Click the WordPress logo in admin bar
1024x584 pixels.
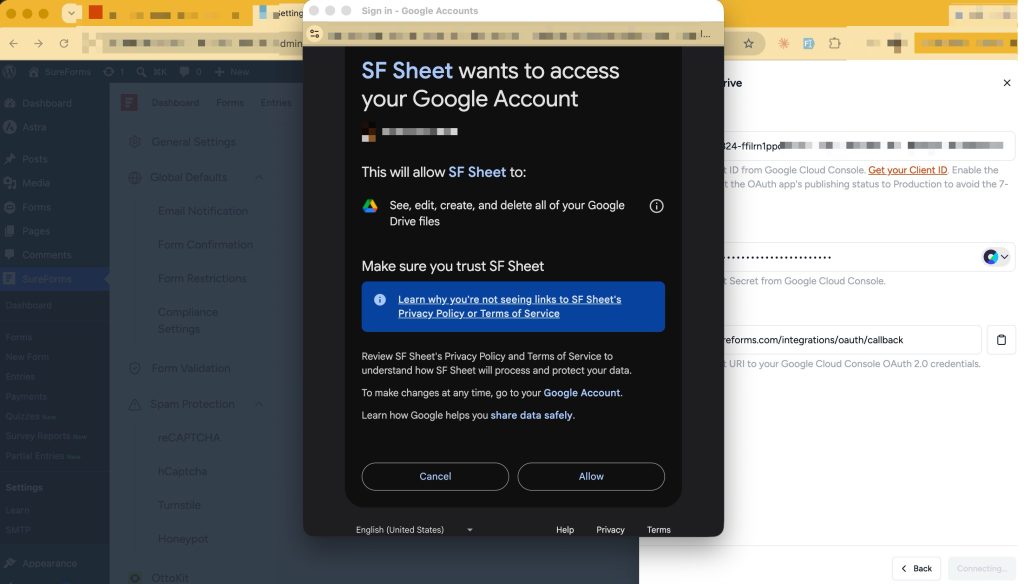click(x=10, y=72)
